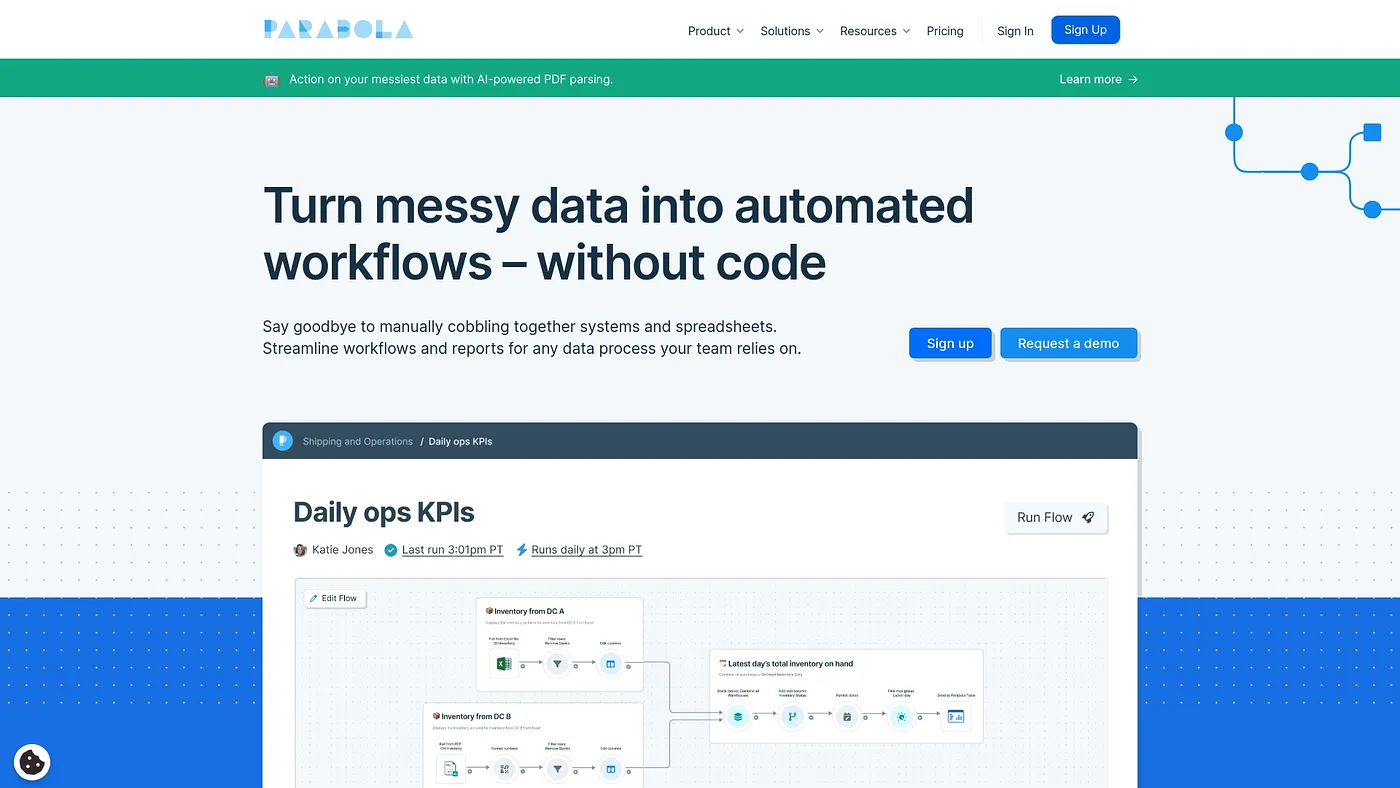Viewport: 1400px width, 788px height.
Task: Select the edit columns step in DC A
Action: pos(610,663)
